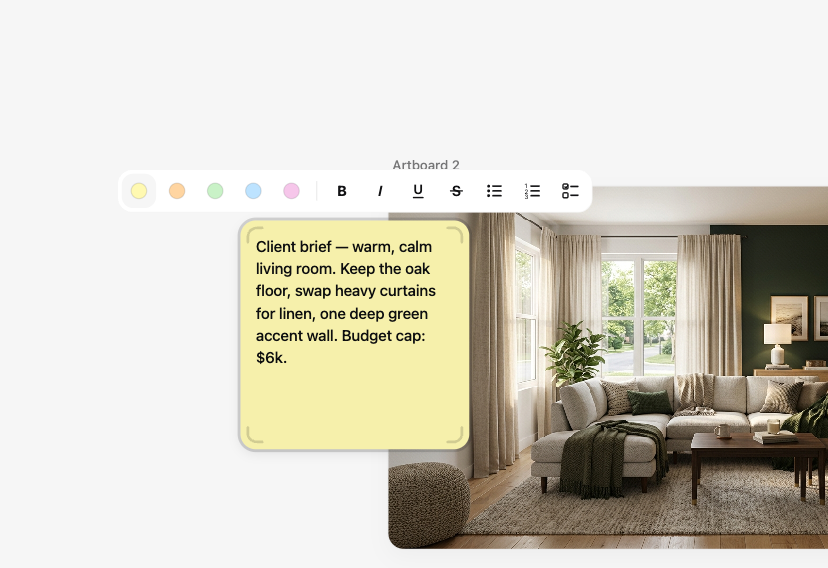Toggle bold formatting
Image resolution: width=828 pixels, height=568 pixels.
coord(342,191)
